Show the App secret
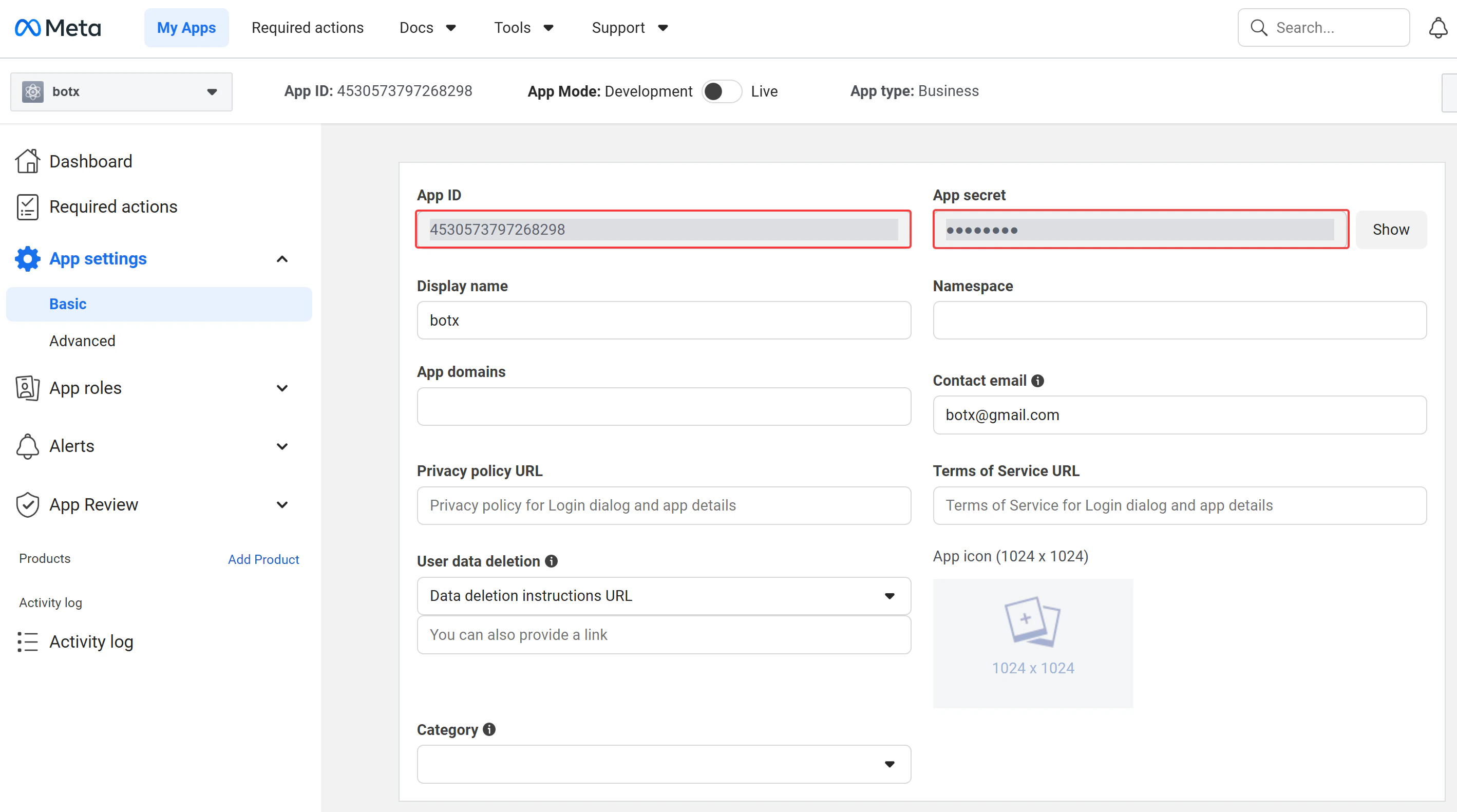The height and width of the screenshot is (812, 1457). 1391,230
